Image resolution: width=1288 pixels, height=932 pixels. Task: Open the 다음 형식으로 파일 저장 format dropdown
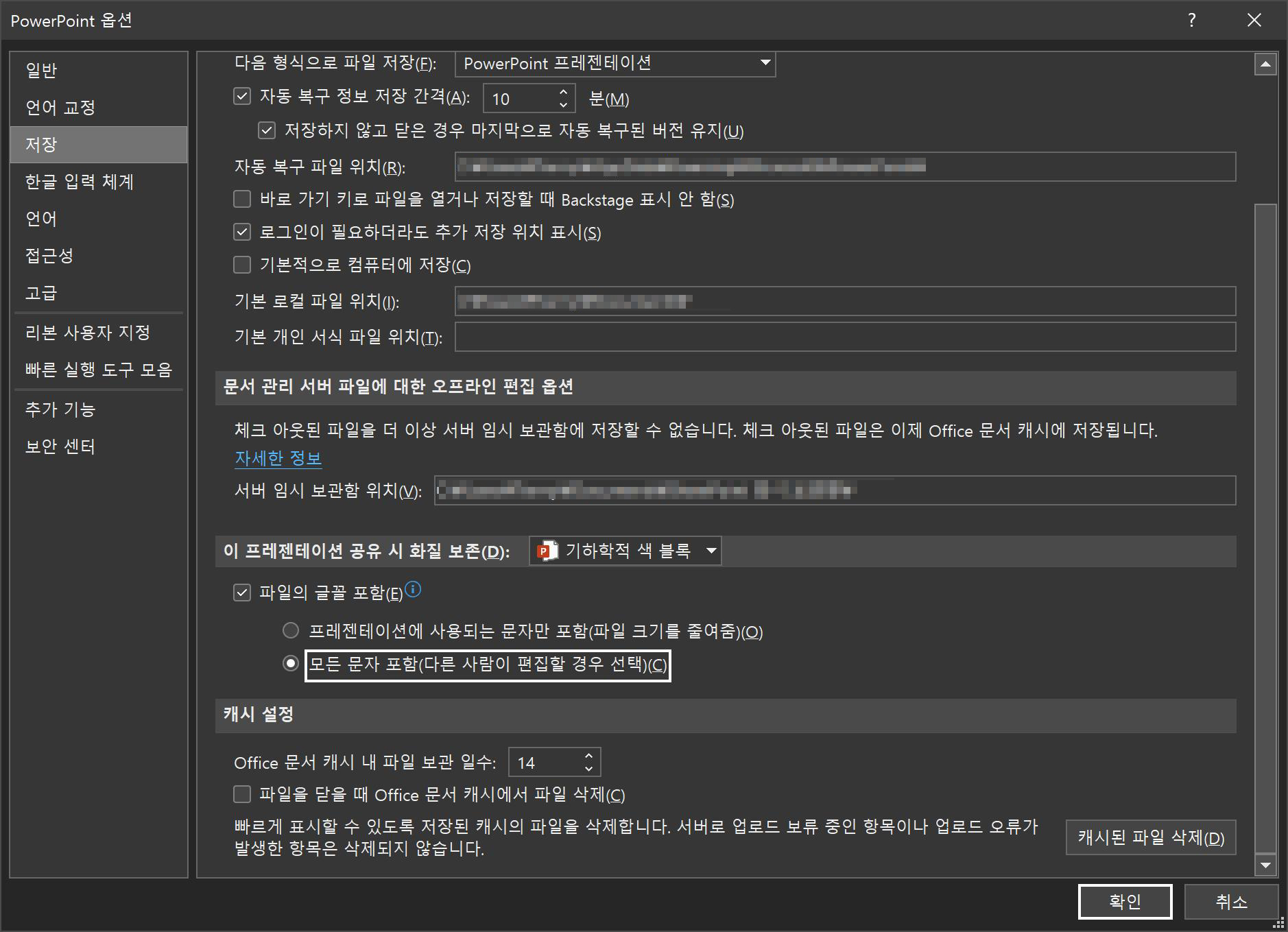pos(615,63)
